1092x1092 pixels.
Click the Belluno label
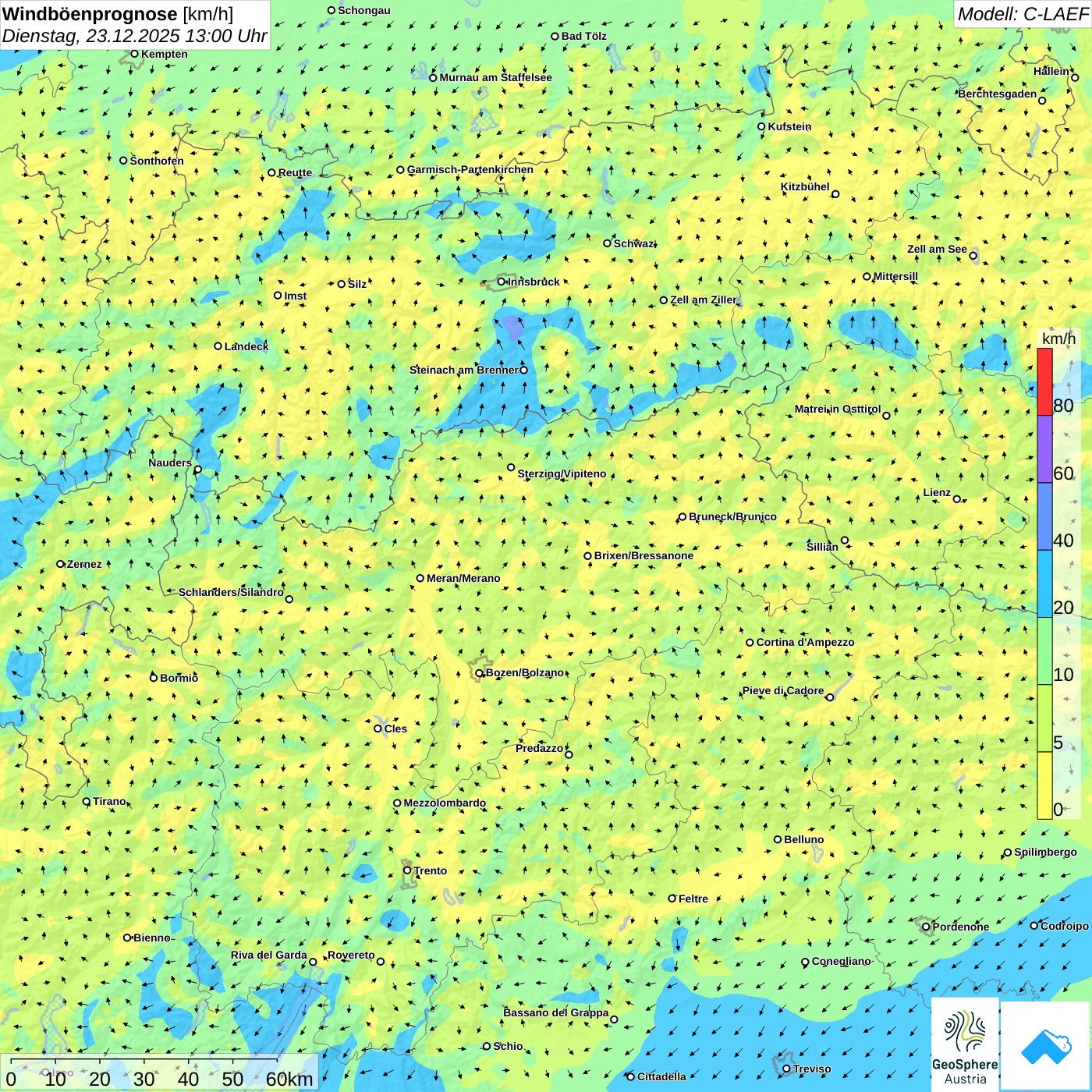tap(803, 839)
